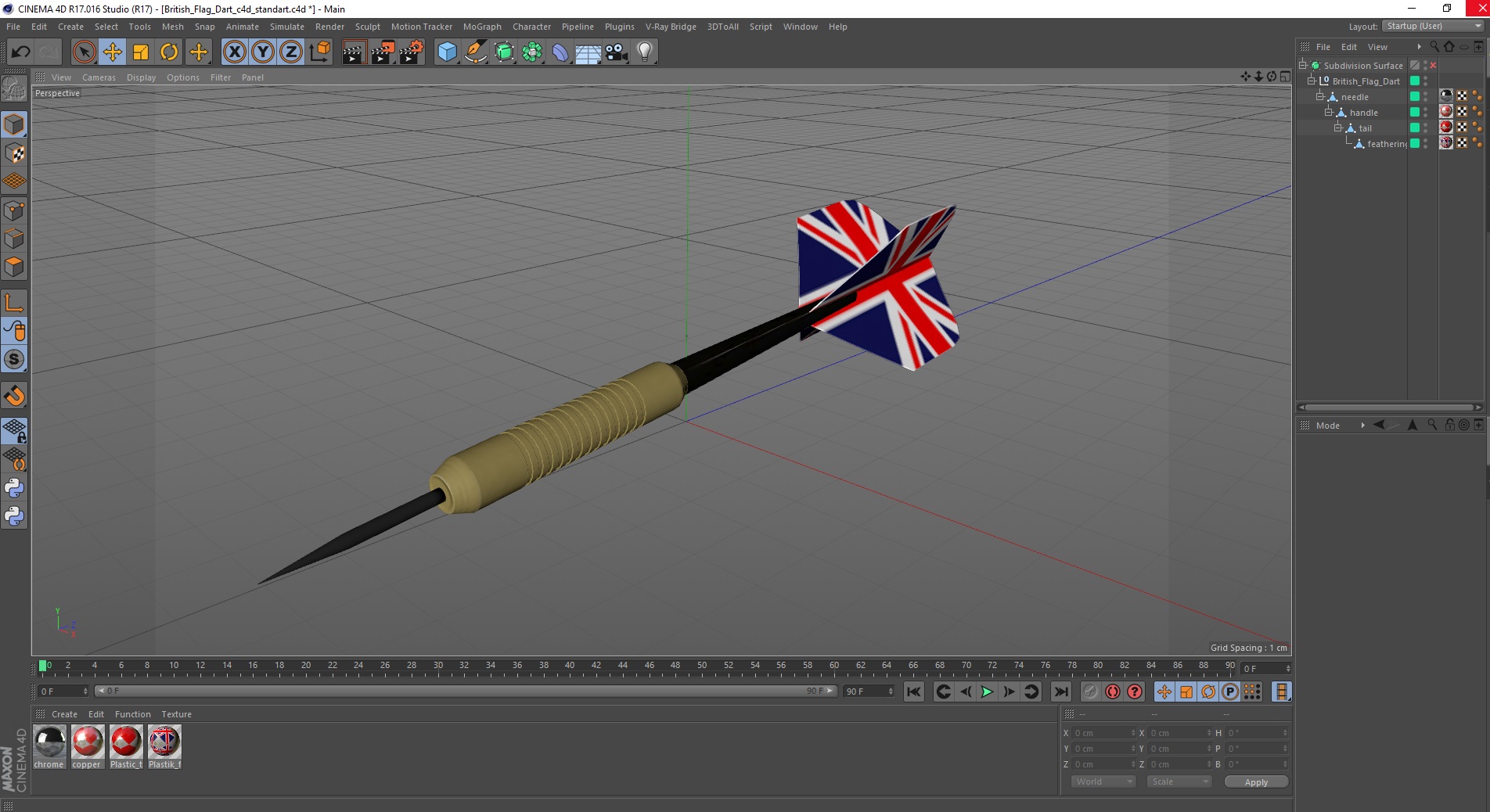1490x812 pixels.
Task: Open the Layout dropdown Startup (User)
Action: click(x=1434, y=26)
